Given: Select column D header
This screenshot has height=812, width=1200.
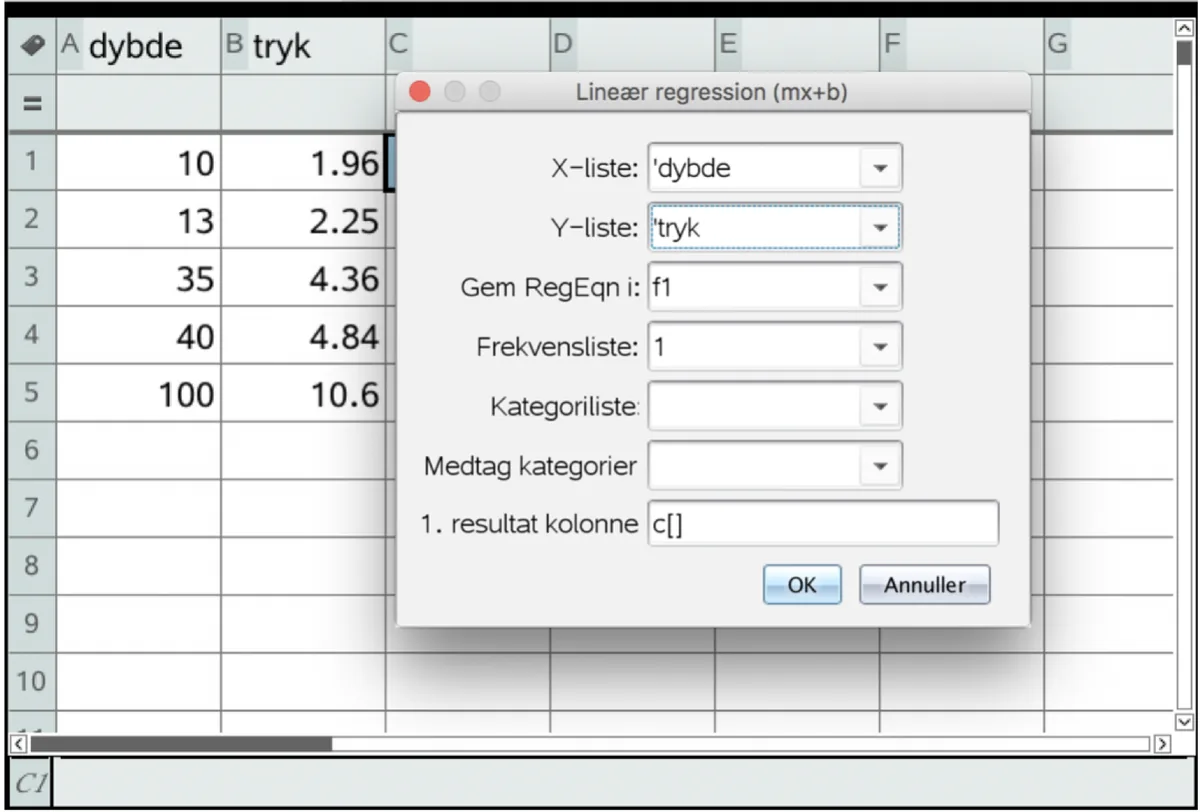Looking at the screenshot, I should [632, 46].
